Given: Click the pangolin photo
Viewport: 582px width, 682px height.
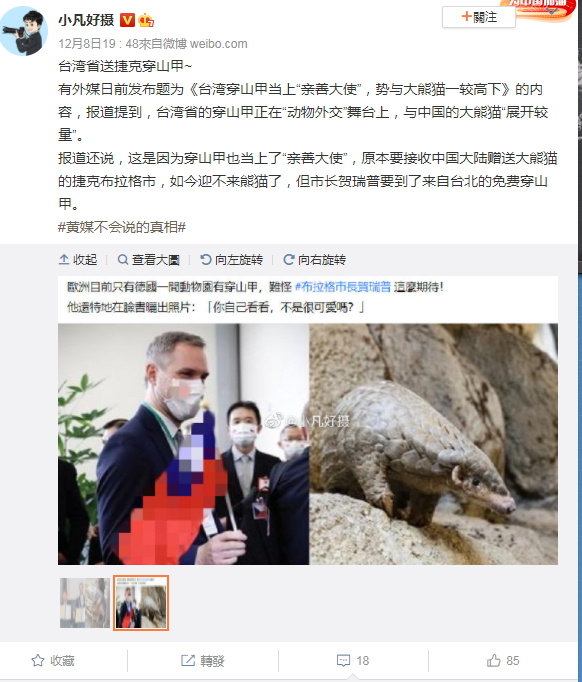Looking at the screenshot, I should 433,444.
